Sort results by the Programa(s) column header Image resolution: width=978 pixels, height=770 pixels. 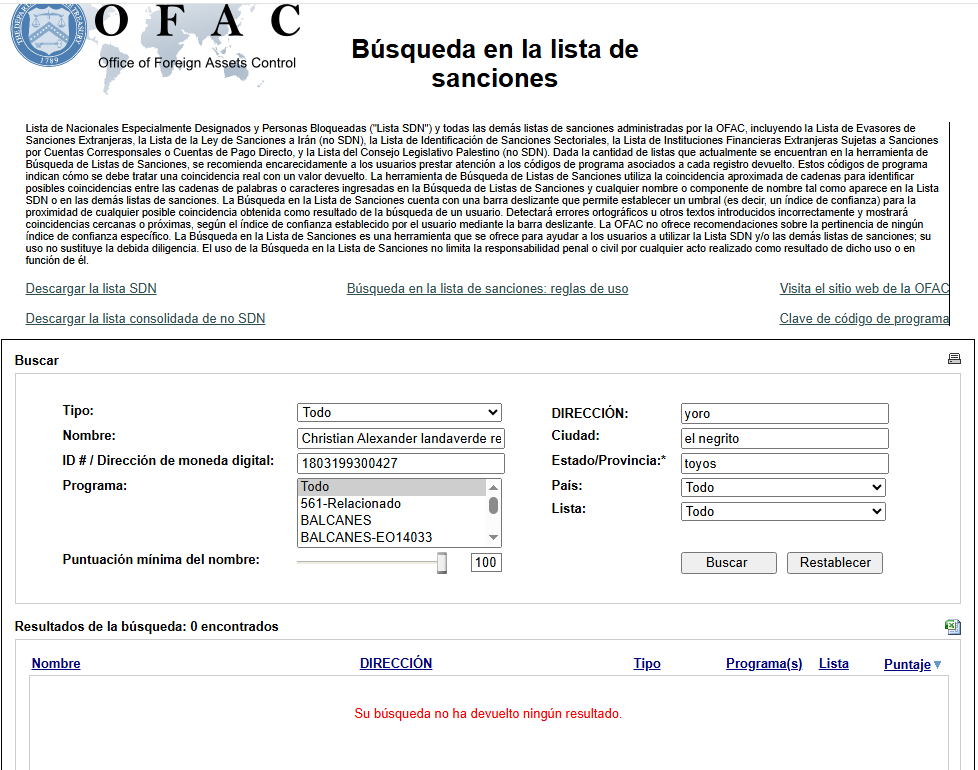pos(764,664)
